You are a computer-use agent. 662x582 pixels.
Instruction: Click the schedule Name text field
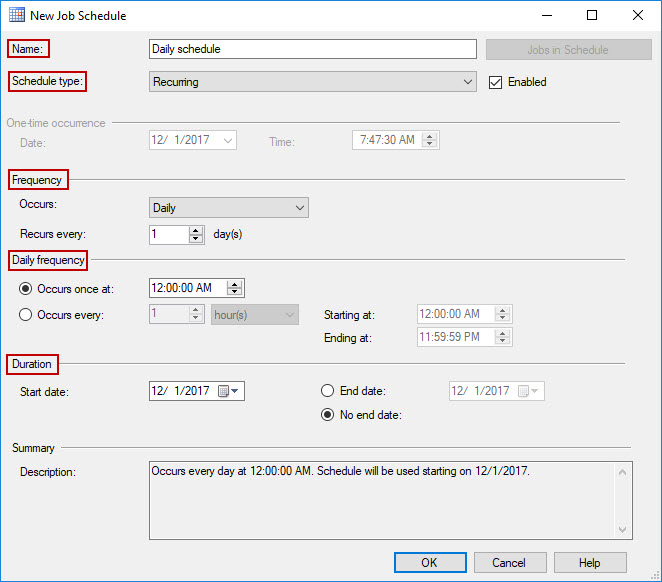tap(313, 49)
